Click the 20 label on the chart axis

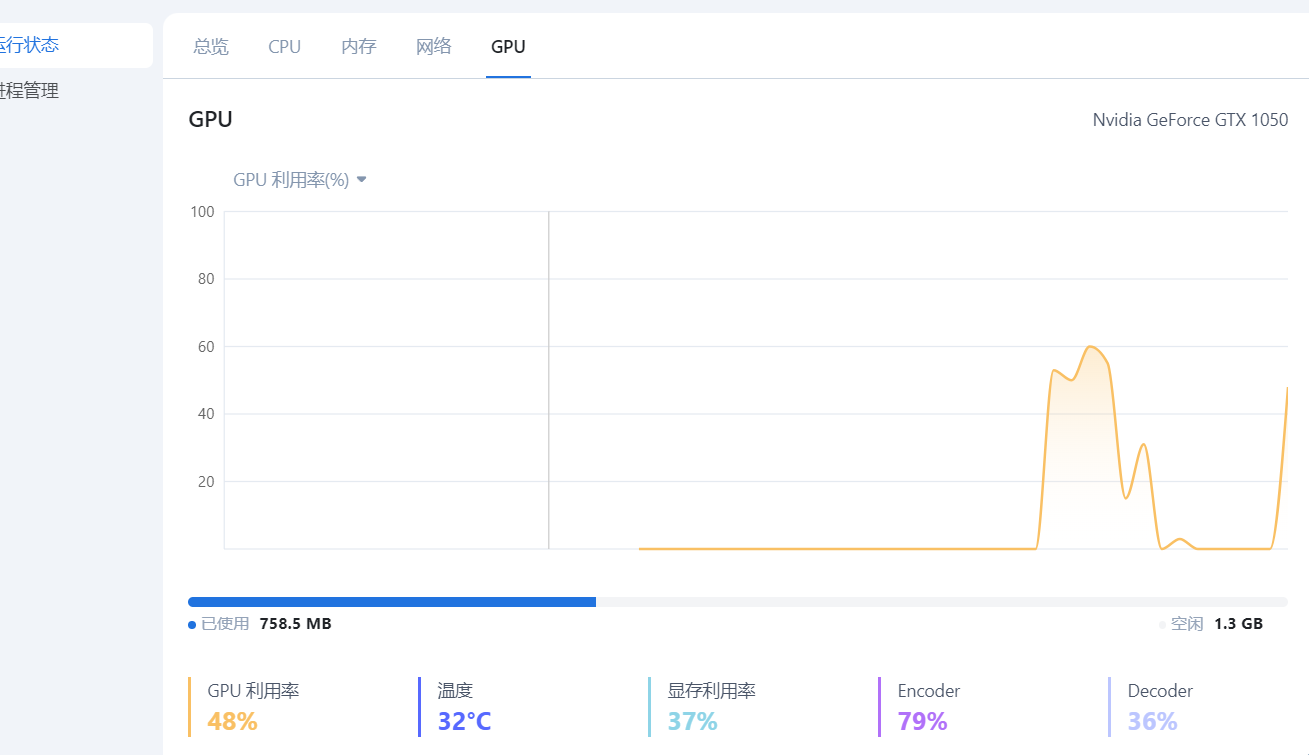206,481
